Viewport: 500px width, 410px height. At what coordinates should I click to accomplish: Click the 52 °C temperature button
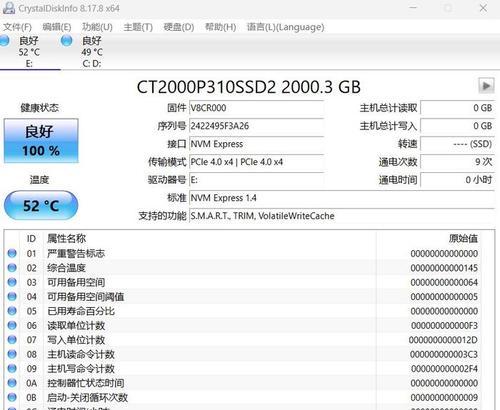coord(41,205)
